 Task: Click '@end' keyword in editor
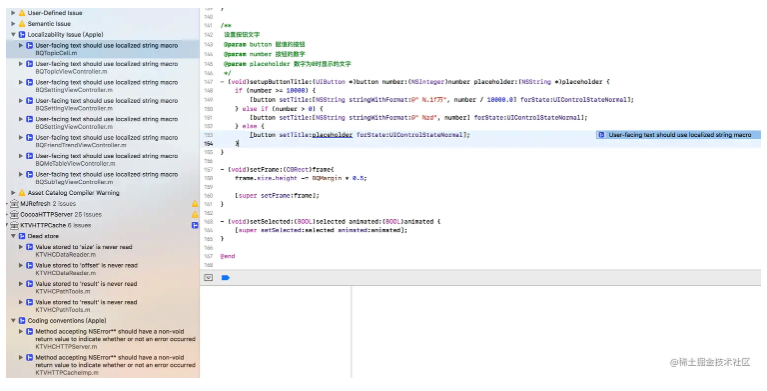click(227, 256)
